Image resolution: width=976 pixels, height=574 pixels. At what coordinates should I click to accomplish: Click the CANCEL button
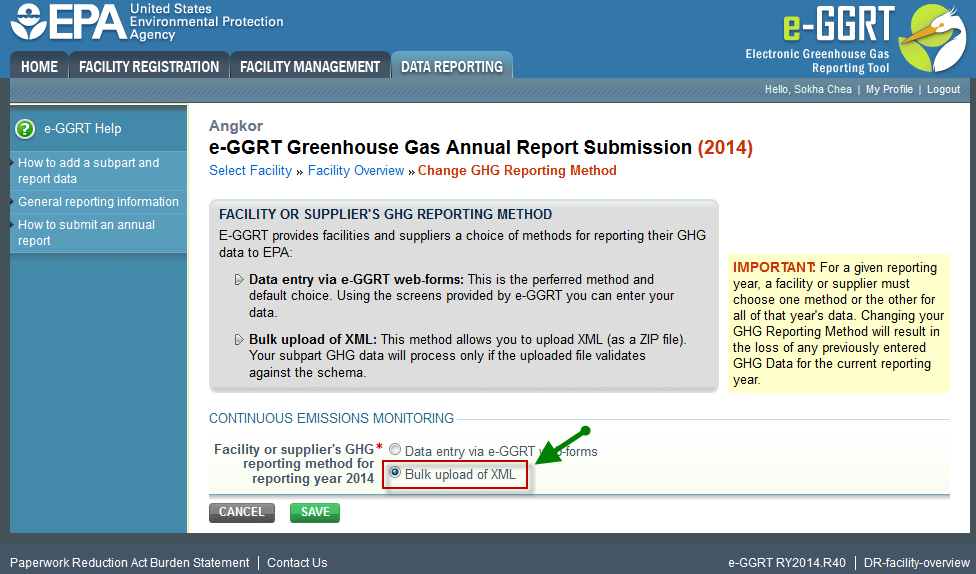[242, 512]
